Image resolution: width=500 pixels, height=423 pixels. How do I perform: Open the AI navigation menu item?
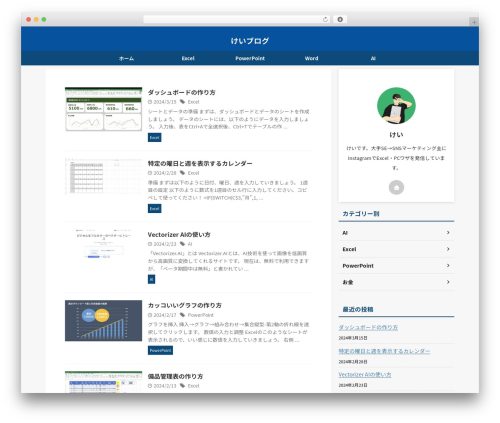pos(373,58)
